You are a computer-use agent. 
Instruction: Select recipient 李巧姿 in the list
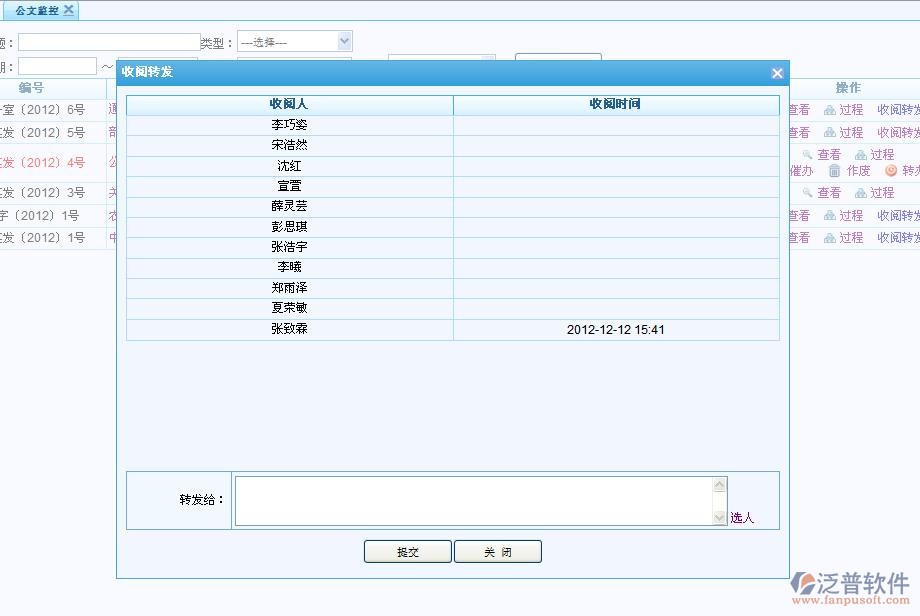click(288, 123)
